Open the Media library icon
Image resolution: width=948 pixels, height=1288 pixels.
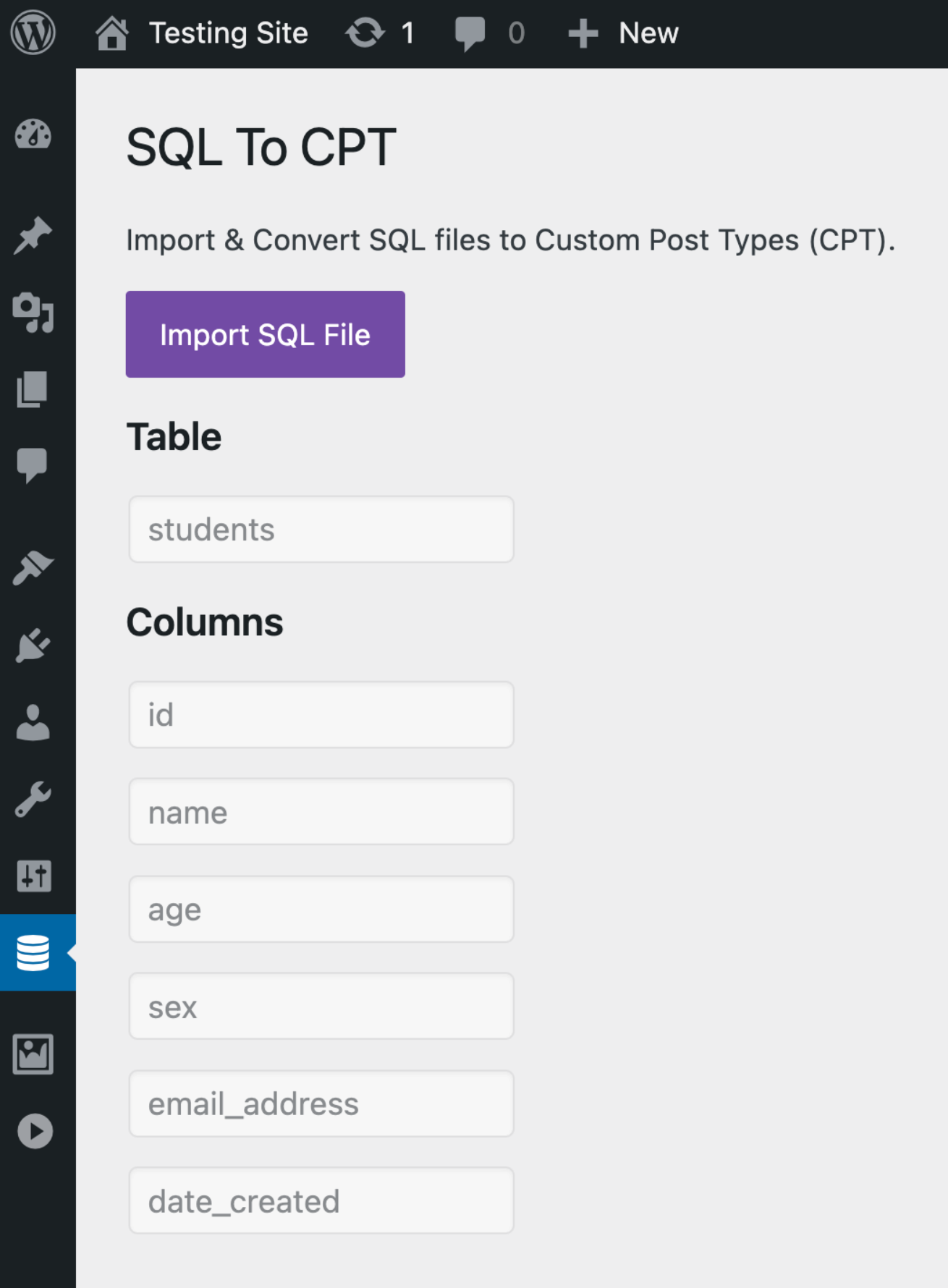click(x=33, y=313)
